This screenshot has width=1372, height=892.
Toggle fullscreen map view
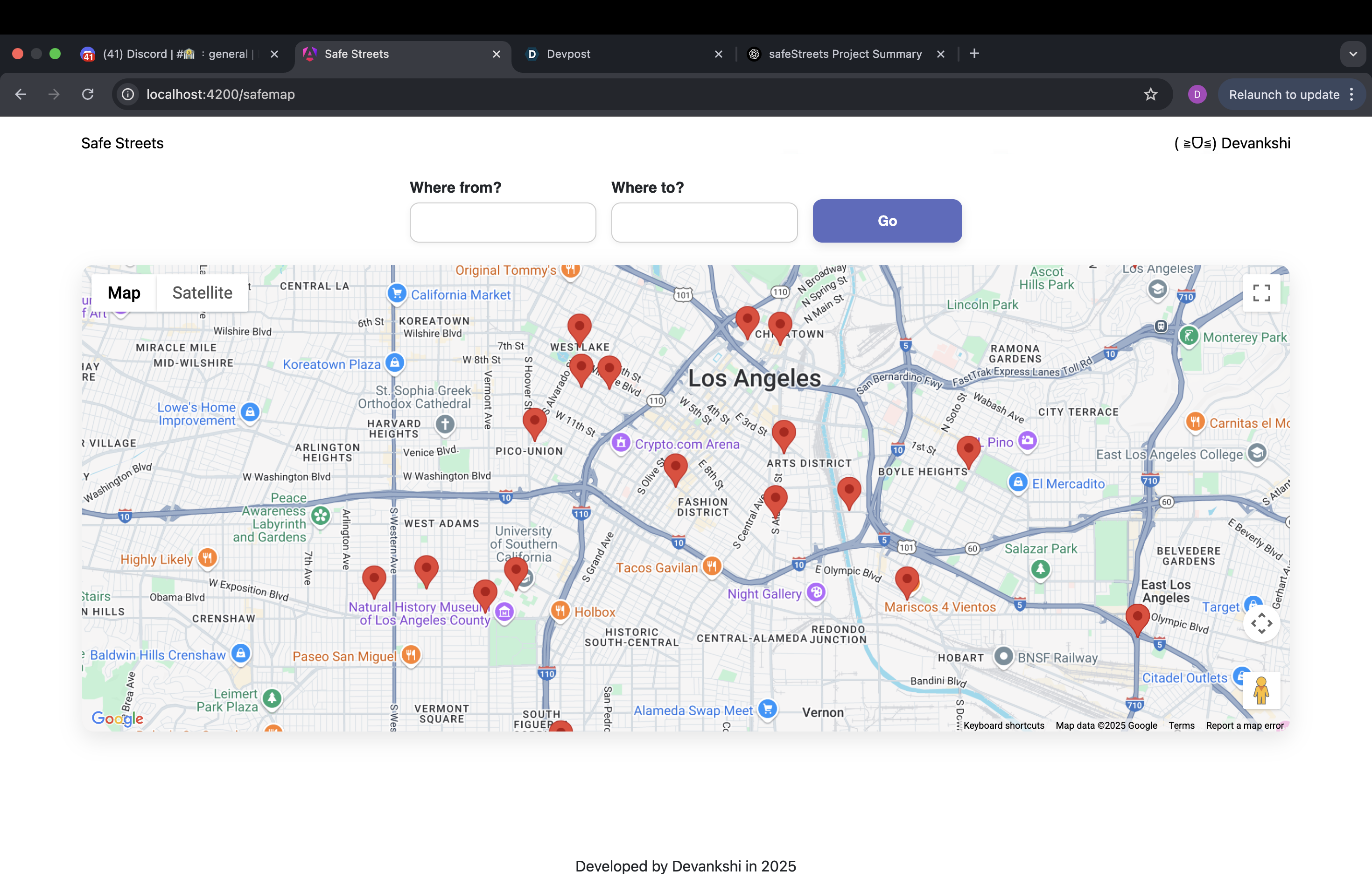click(x=1261, y=293)
